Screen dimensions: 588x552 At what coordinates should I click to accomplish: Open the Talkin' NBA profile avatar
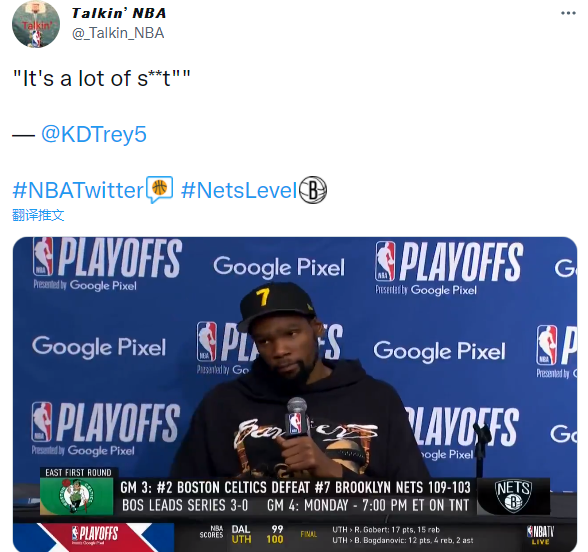pos(36,24)
